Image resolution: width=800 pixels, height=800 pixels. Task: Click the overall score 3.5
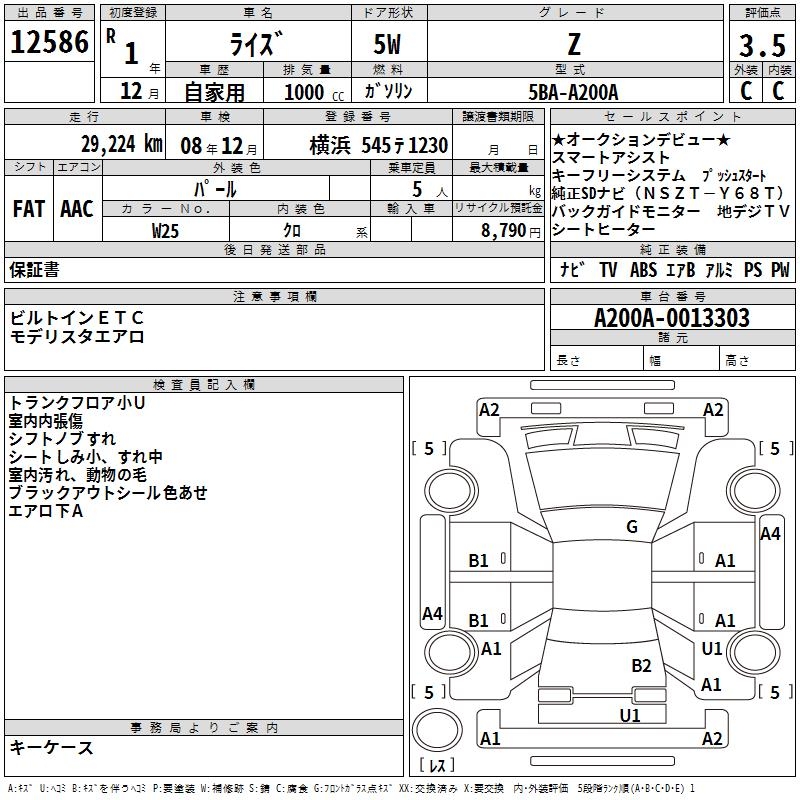click(x=762, y=45)
